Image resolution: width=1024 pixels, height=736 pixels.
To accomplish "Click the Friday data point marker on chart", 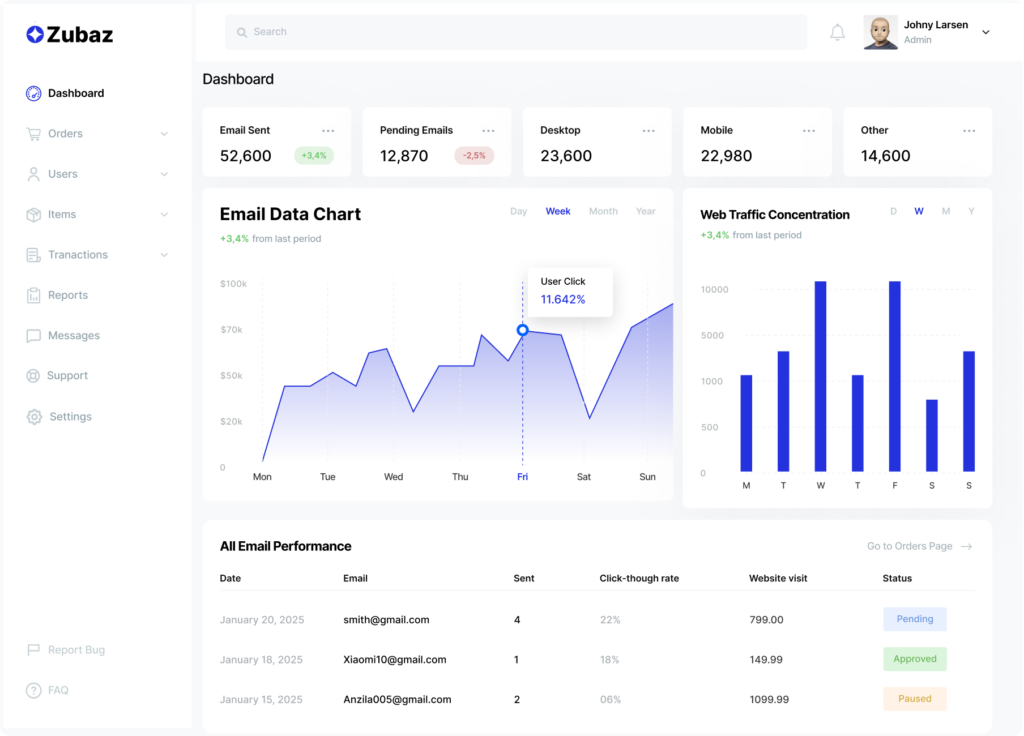I will pos(522,330).
